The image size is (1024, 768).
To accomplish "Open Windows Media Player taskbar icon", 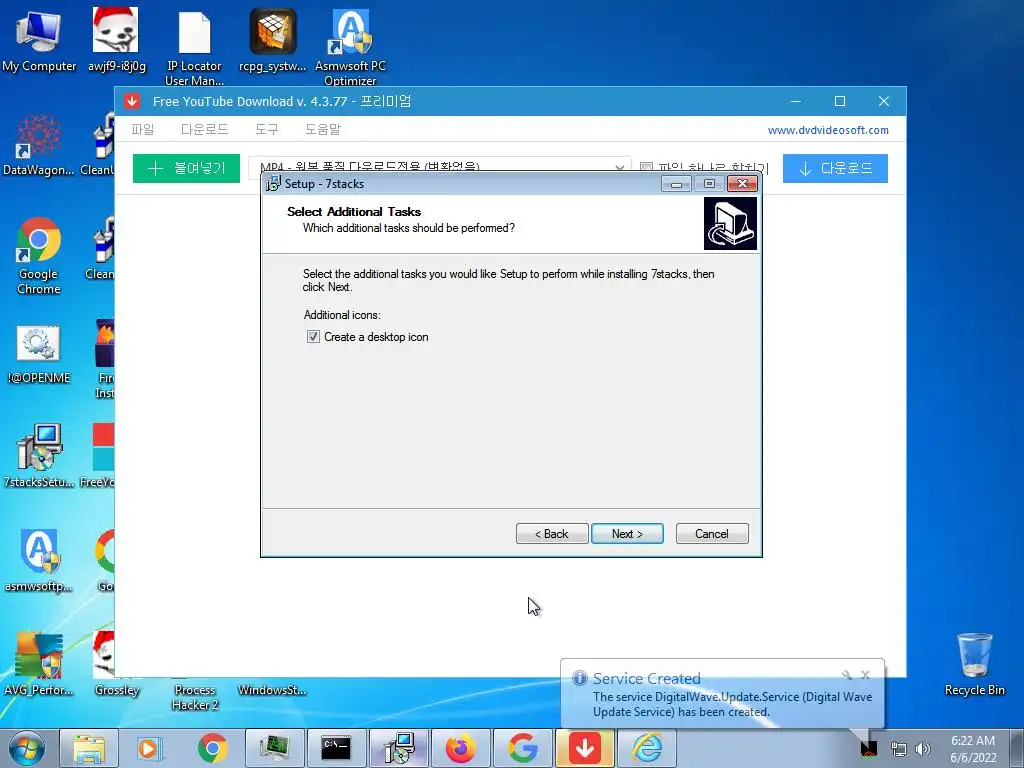I will [150, 748].
